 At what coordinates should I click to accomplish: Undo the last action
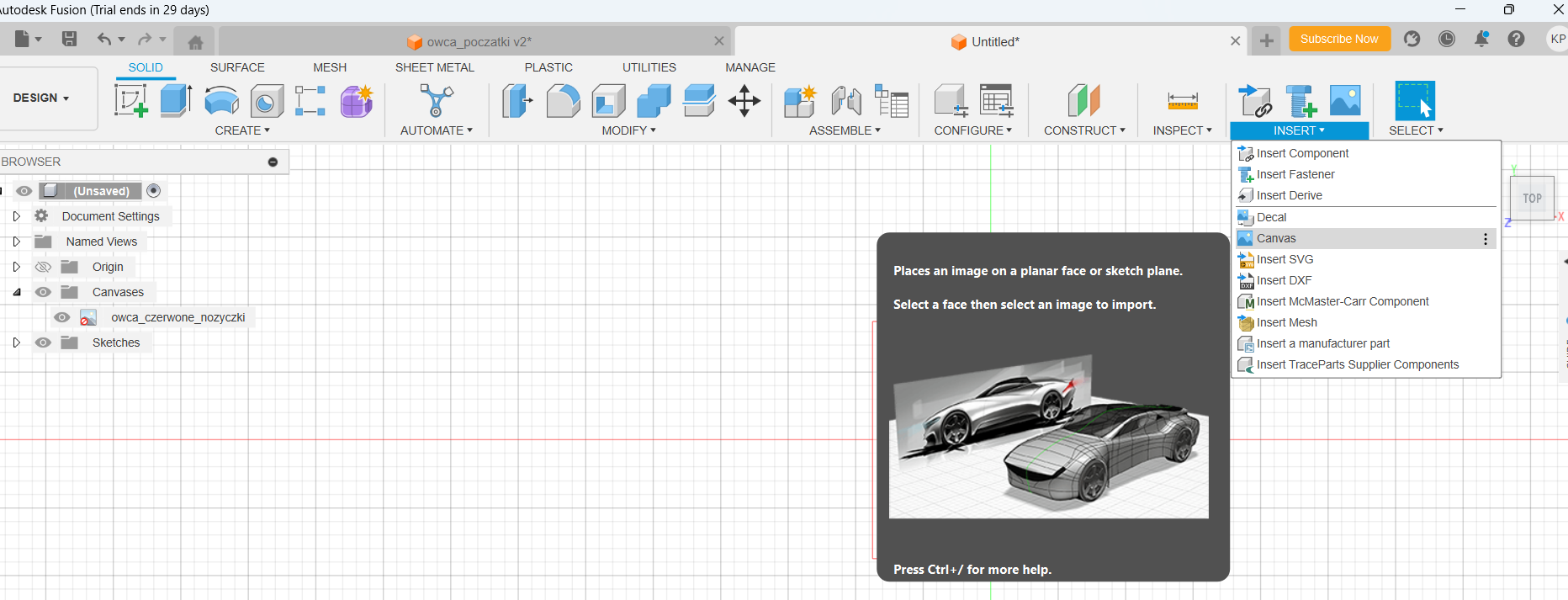[x=103, y=39]
